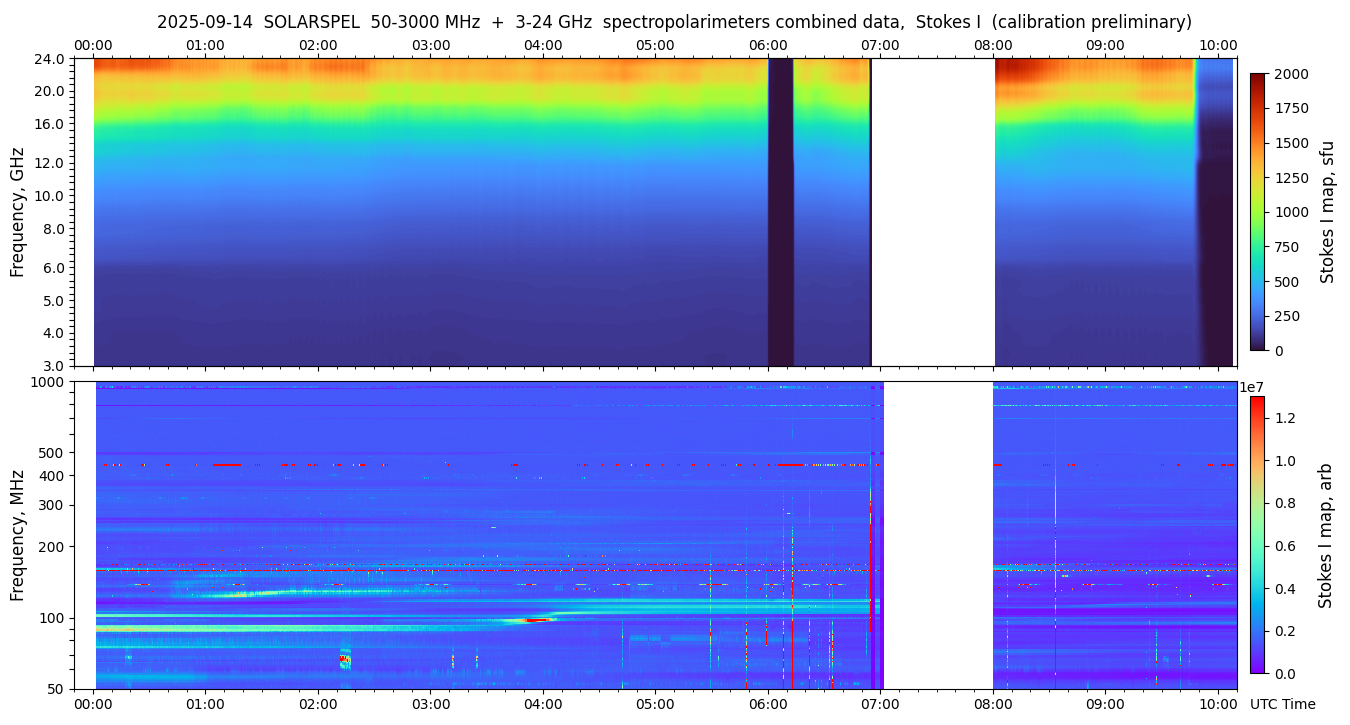Viewport: 1350px width, 725px height.
Task: Click the white data gap in MHz panel
Action: click(x=938, y=535)
